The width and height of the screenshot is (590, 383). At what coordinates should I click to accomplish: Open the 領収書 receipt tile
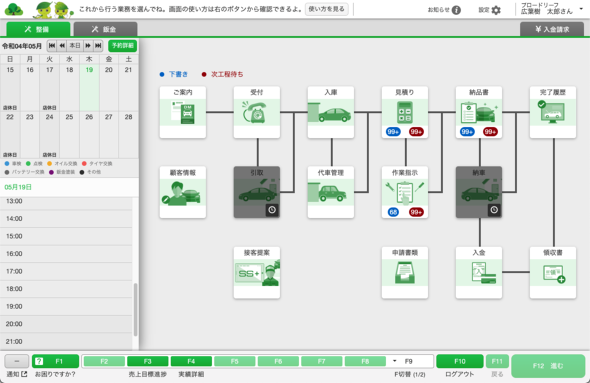(553, 273)
